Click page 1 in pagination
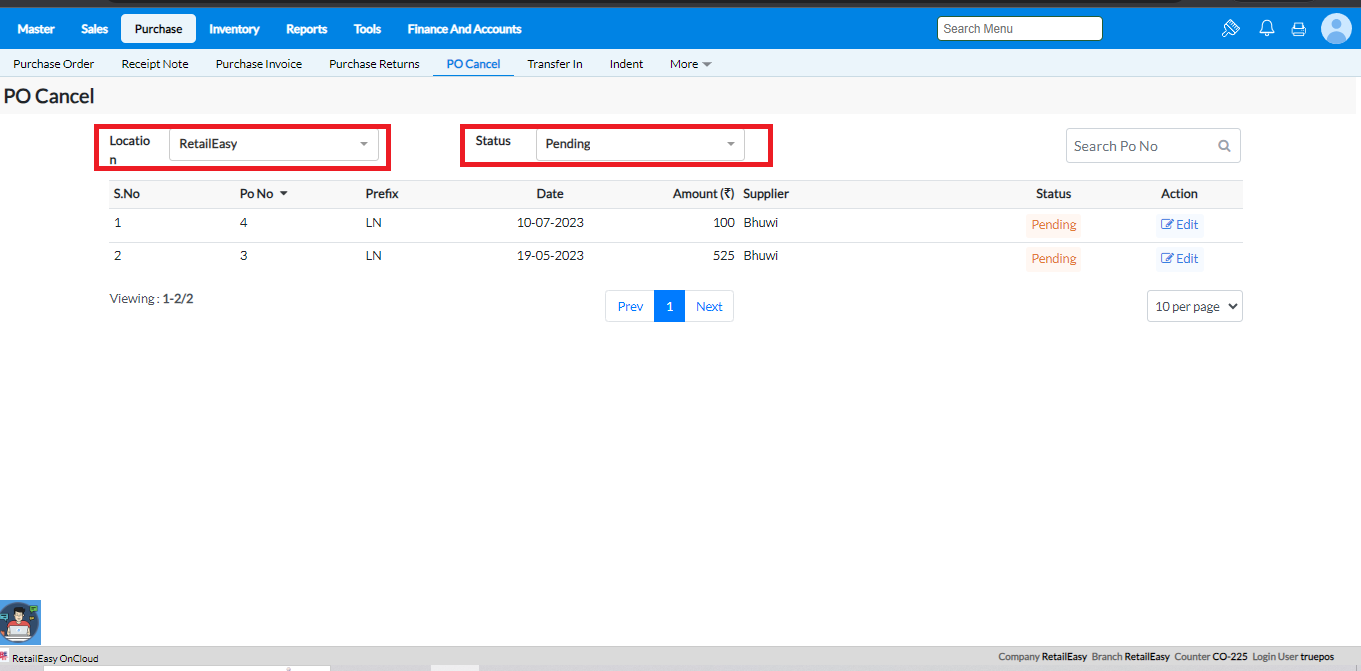The image size is (1361, 671). point(669,306)
